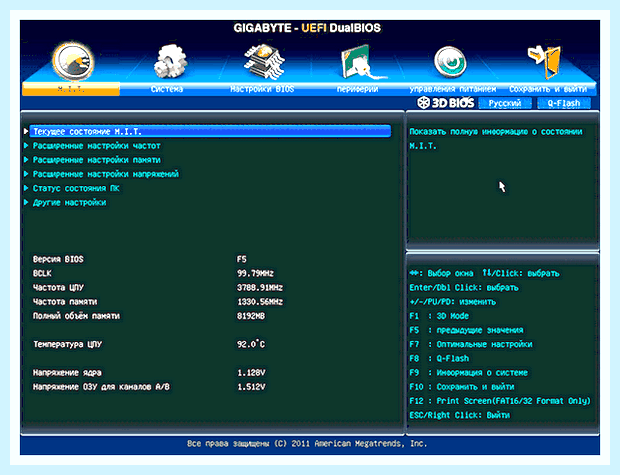The image size is (620, 475).
Task: Click the Частота ЦПУ label
Action: 58,288
